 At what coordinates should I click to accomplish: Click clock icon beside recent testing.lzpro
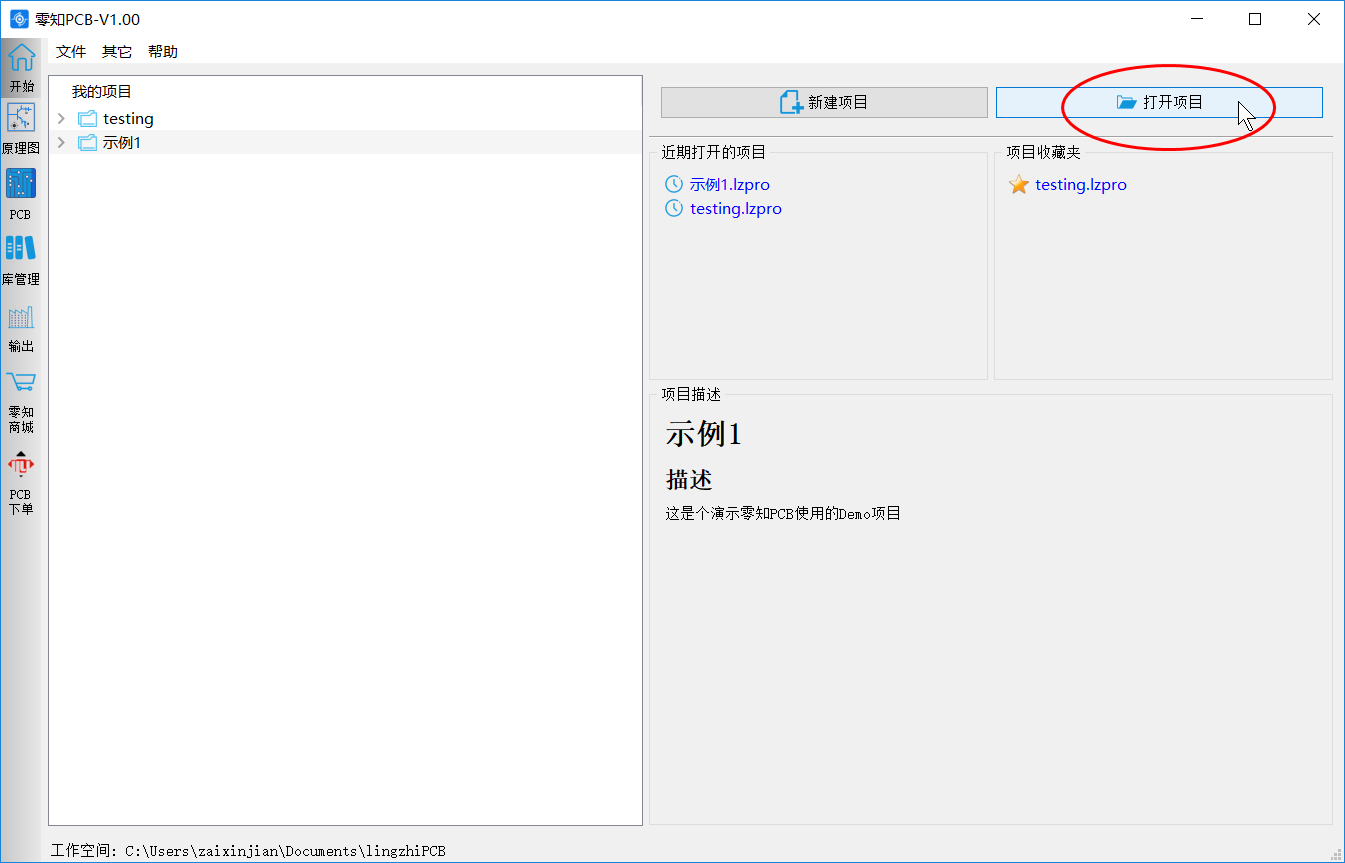[x=673, y=209]
